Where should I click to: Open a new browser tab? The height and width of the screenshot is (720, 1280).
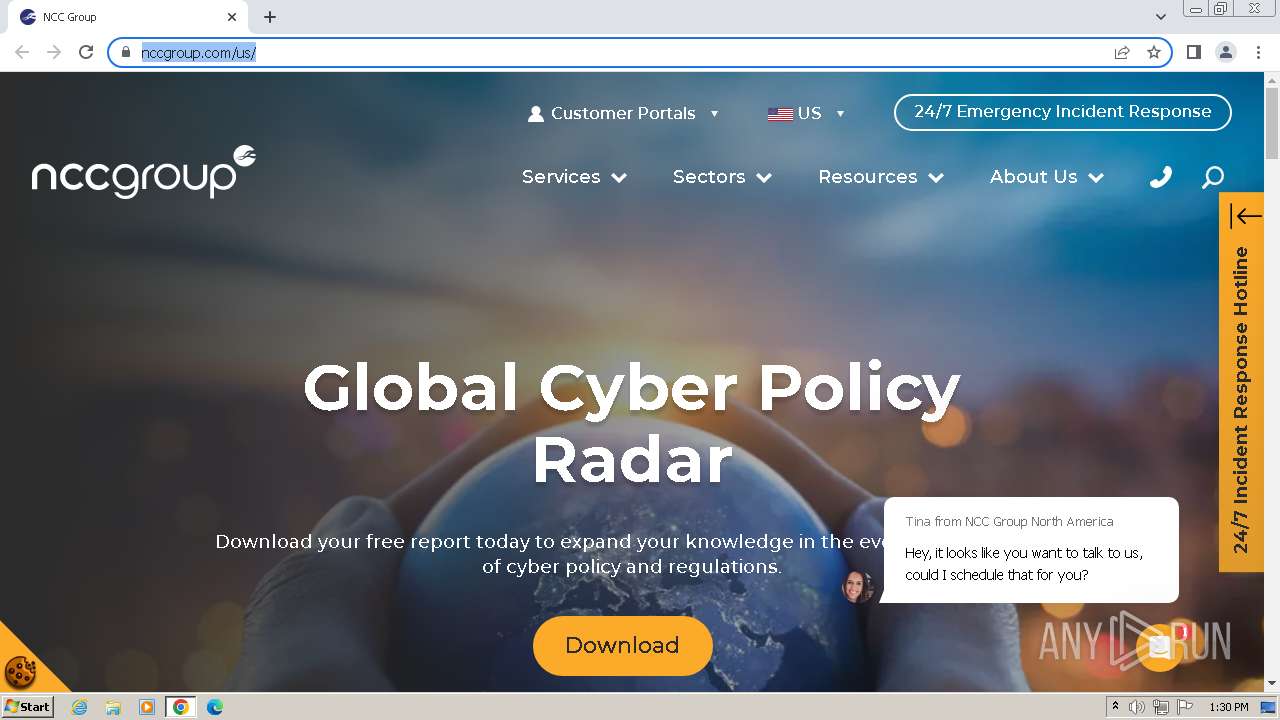270,17
